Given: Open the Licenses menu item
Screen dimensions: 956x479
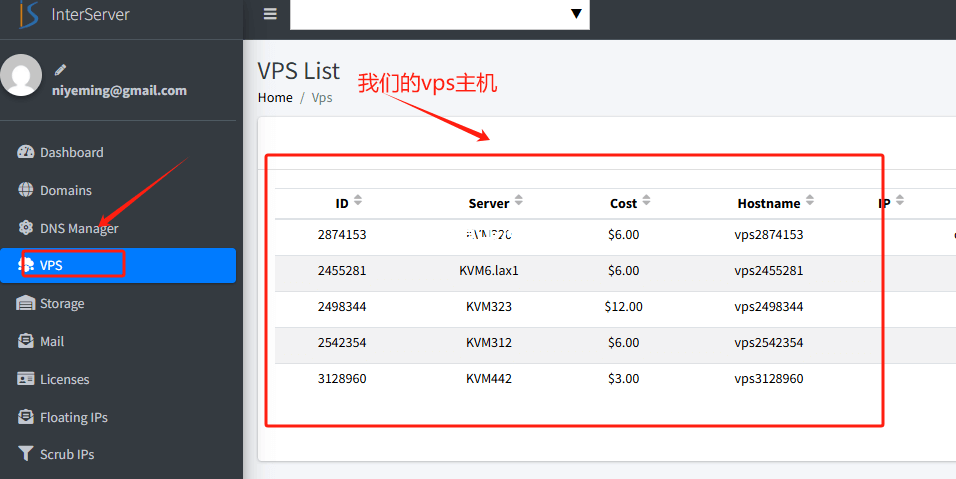Looking at the screenshot, I should (118, 379).
